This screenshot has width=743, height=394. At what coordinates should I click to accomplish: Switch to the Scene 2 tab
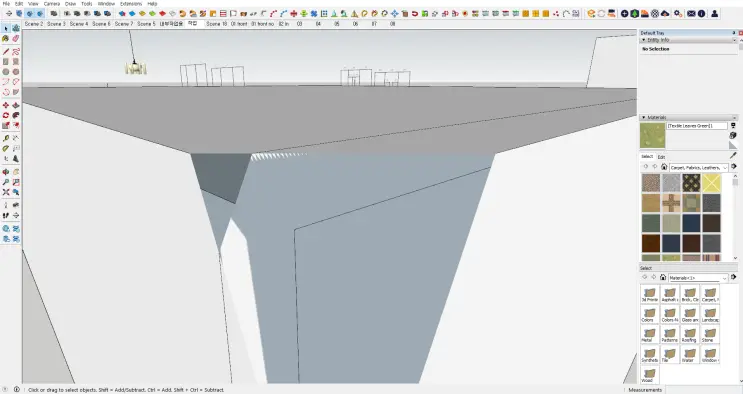(x=34, y=24)
